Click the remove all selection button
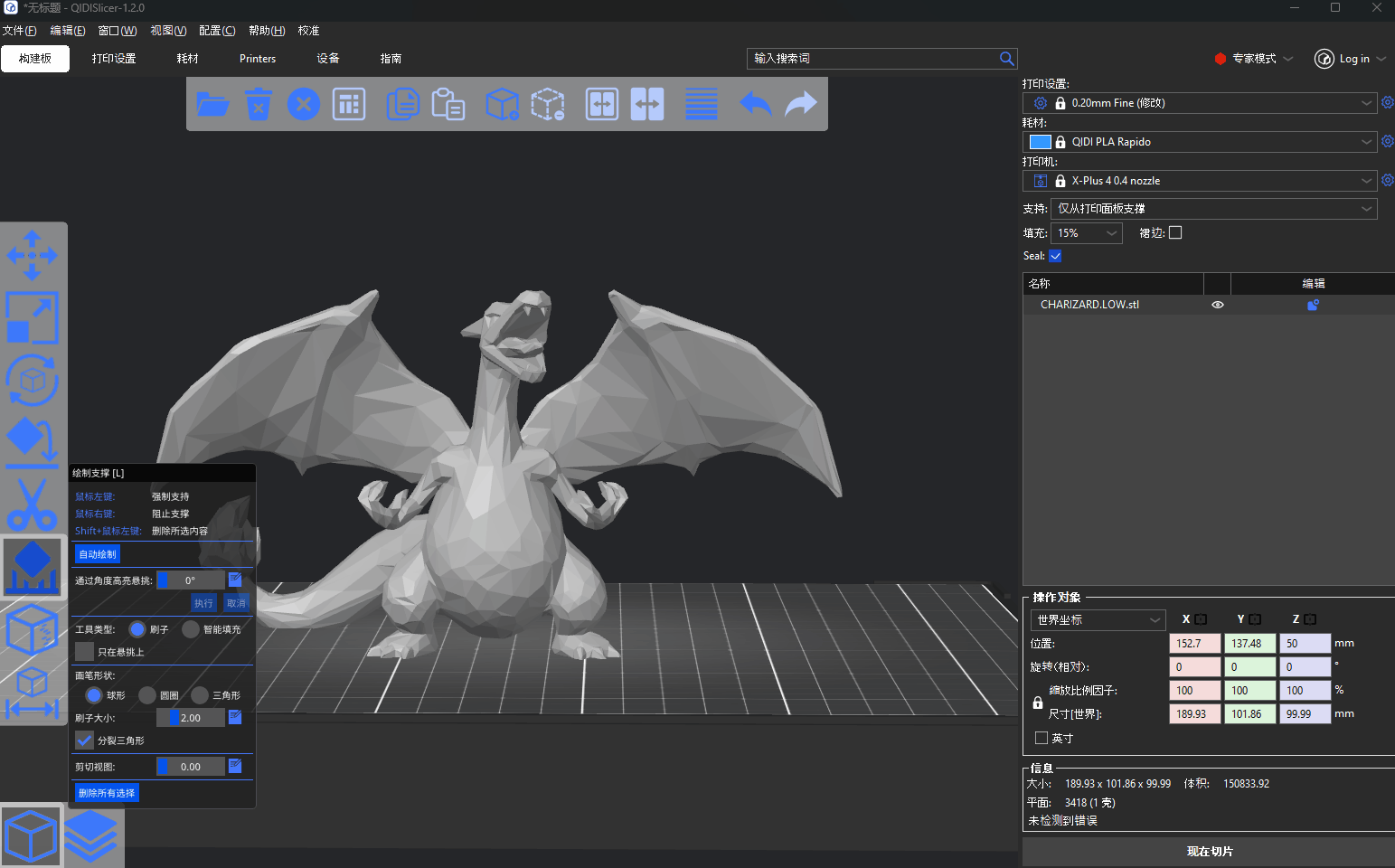This screenshot has width=1395, height=868. point(107,793)
